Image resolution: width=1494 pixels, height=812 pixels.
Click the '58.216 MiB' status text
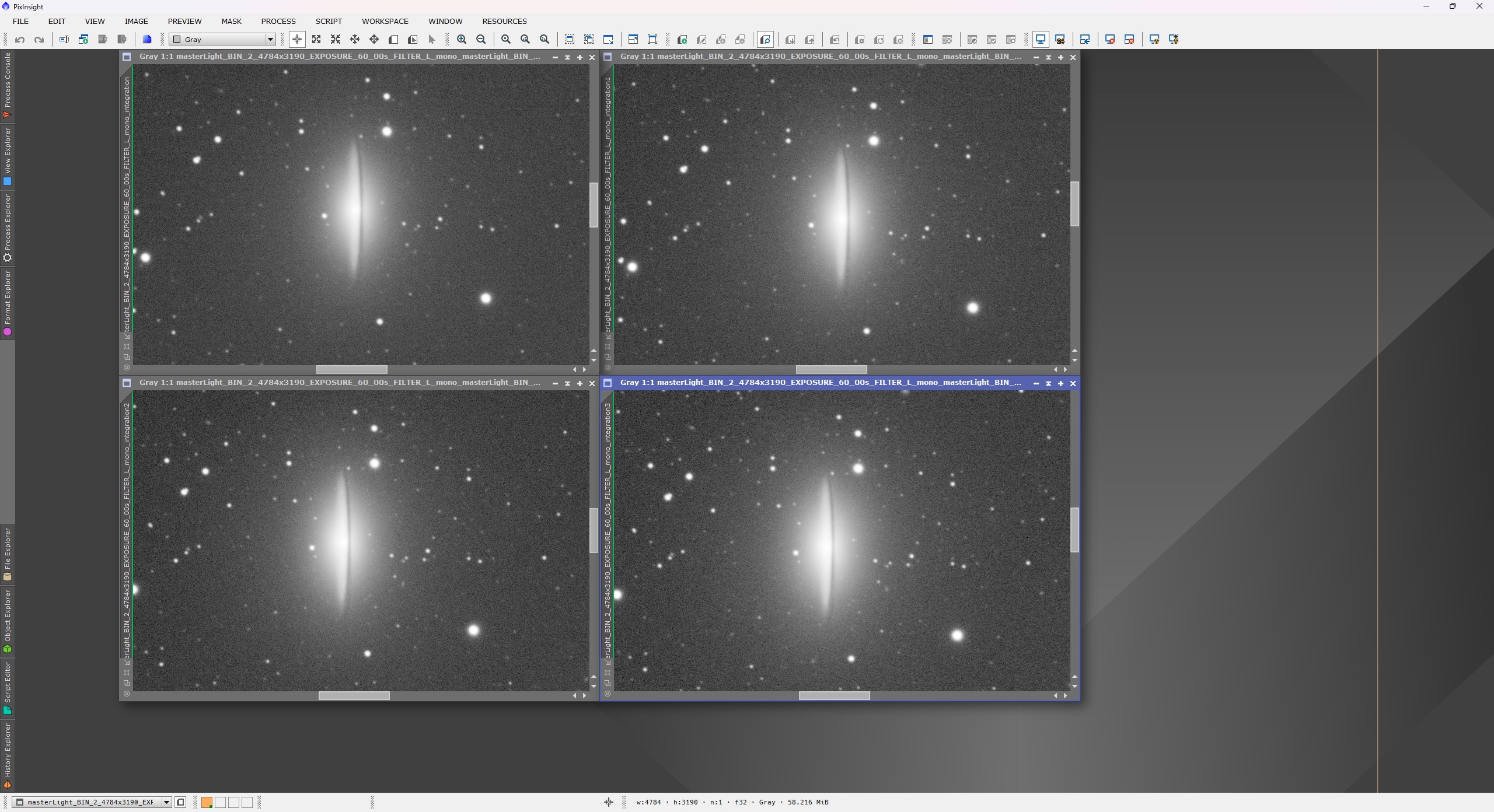coord(808,802)
